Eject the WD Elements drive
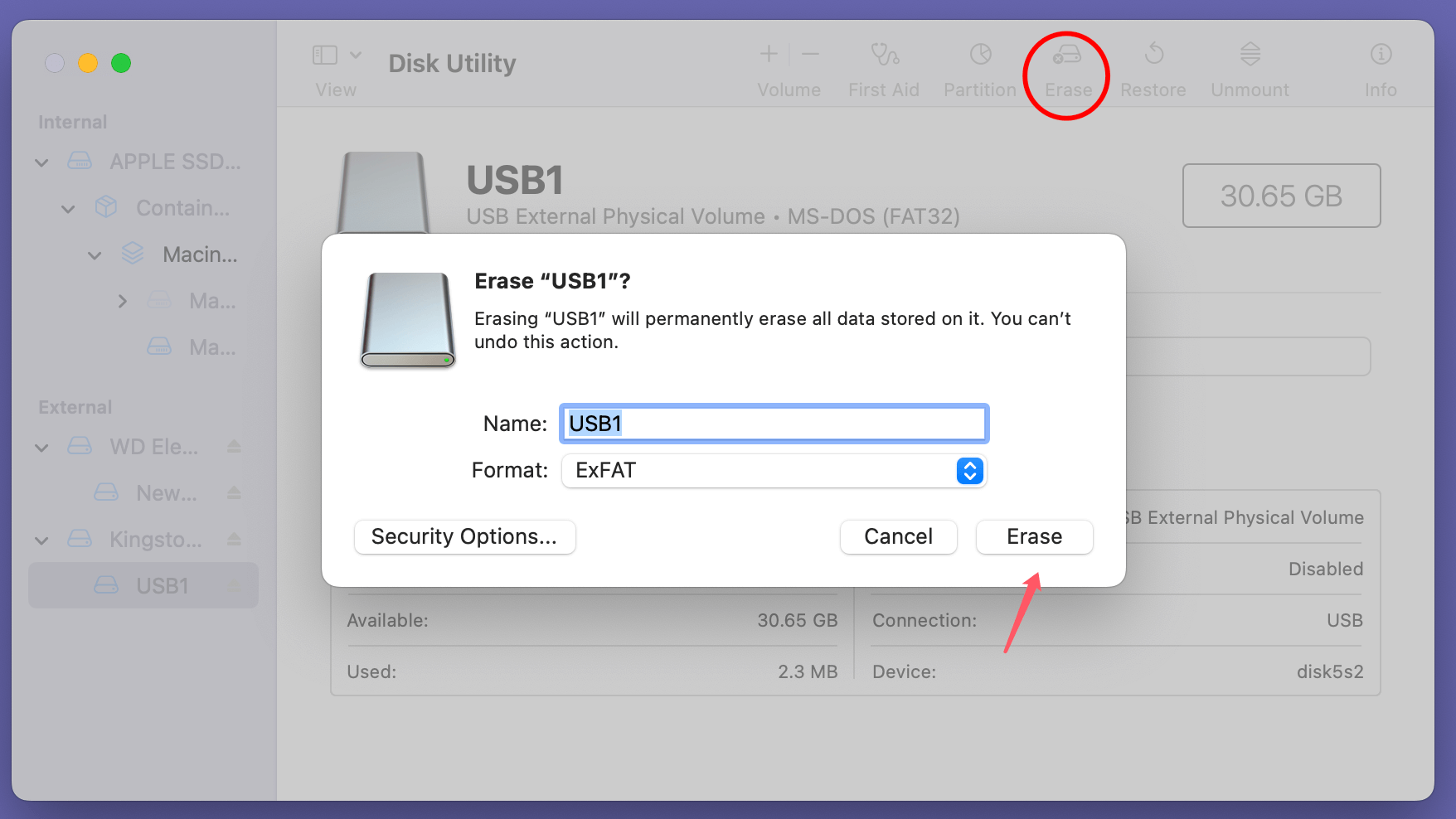Screen dimensions: 1456x819 (x=235, y=446)
